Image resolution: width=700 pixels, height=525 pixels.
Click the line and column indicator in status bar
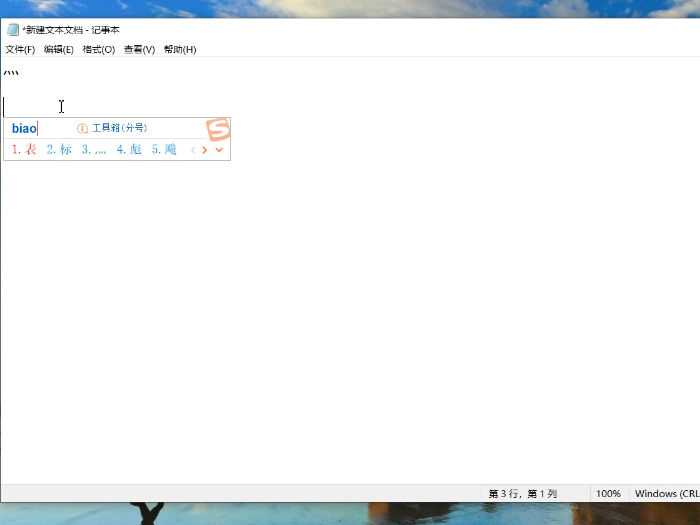522,494
